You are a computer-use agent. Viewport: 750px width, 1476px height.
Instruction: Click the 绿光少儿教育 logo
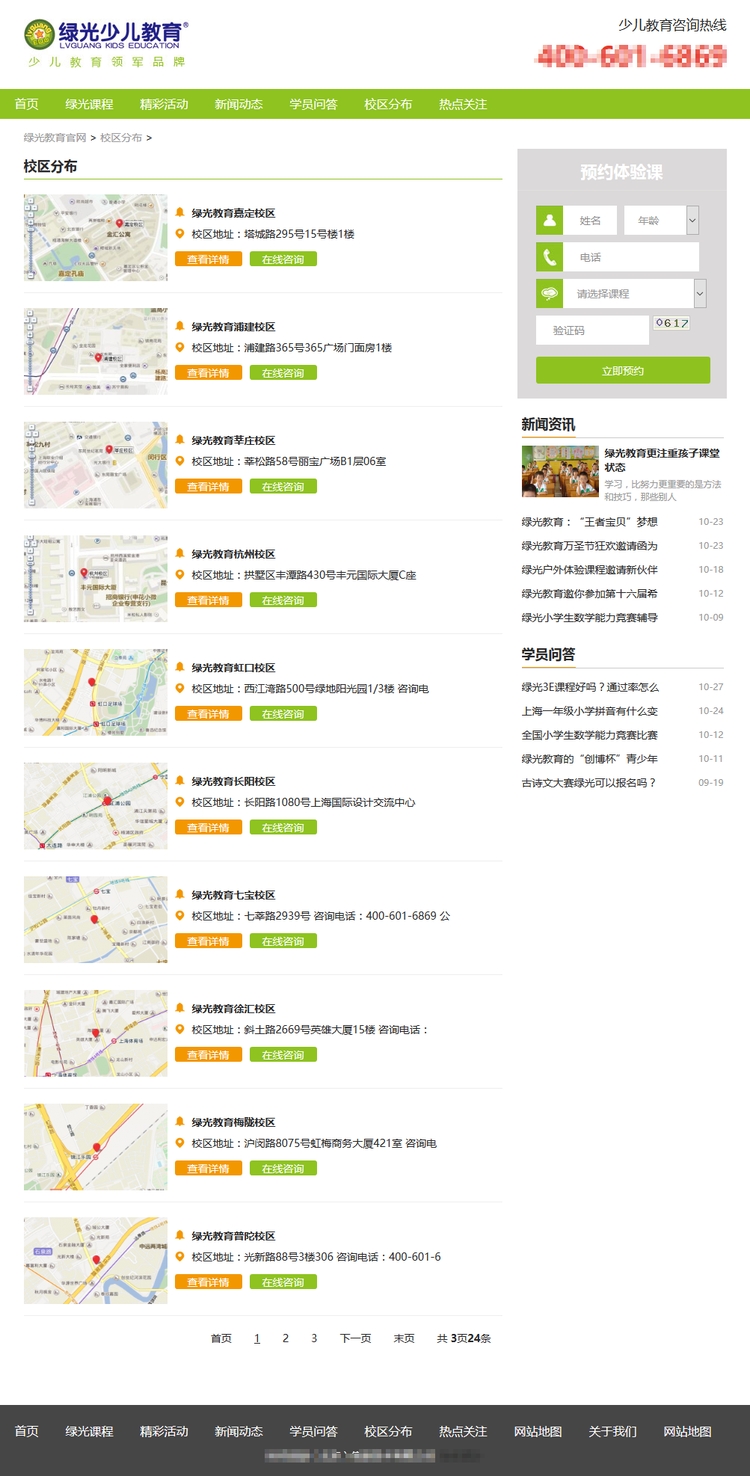coord(106,44)
